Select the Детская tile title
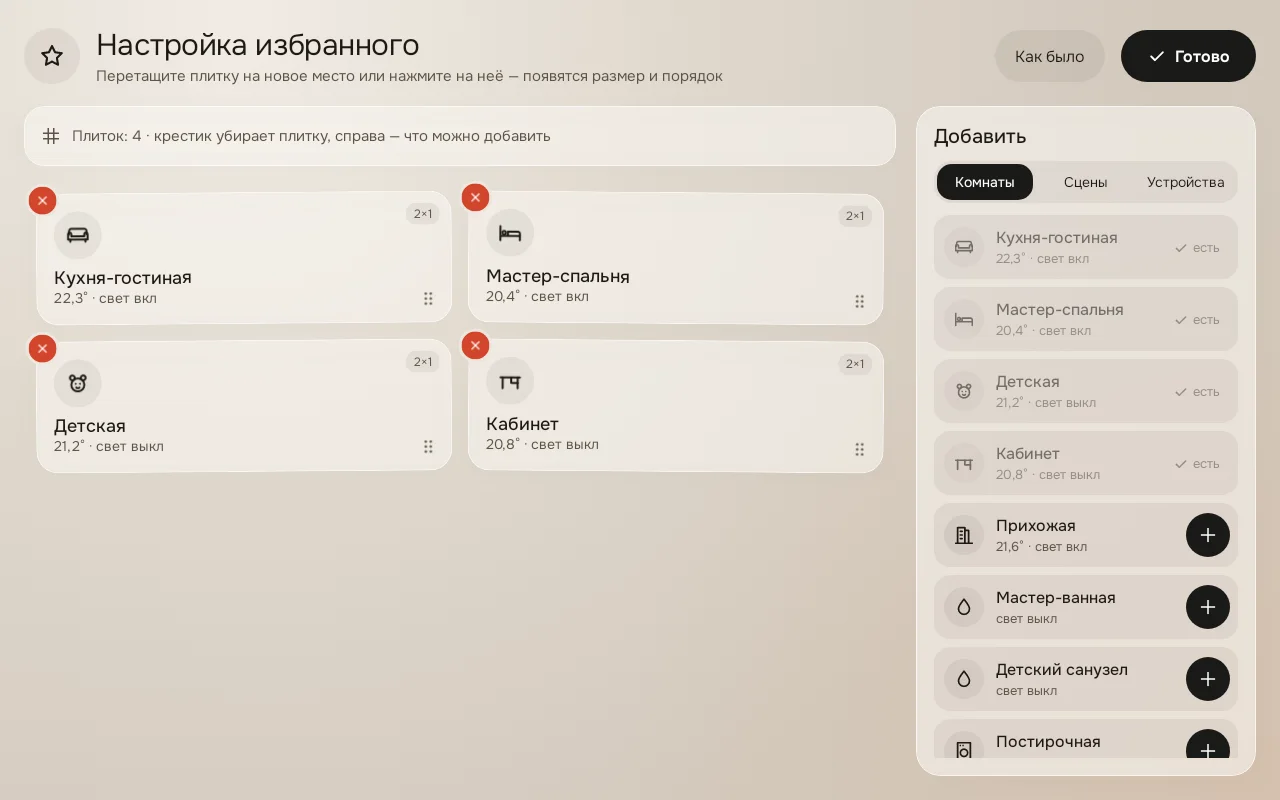The height and width of the screenshot is (800, 1280). point(90,426)
